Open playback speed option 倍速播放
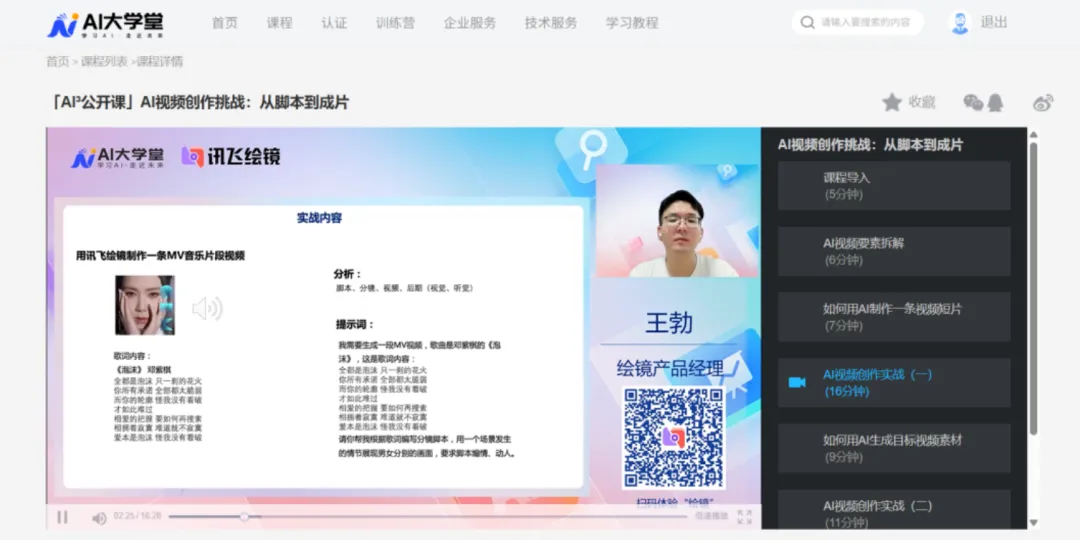 point(712,516)
